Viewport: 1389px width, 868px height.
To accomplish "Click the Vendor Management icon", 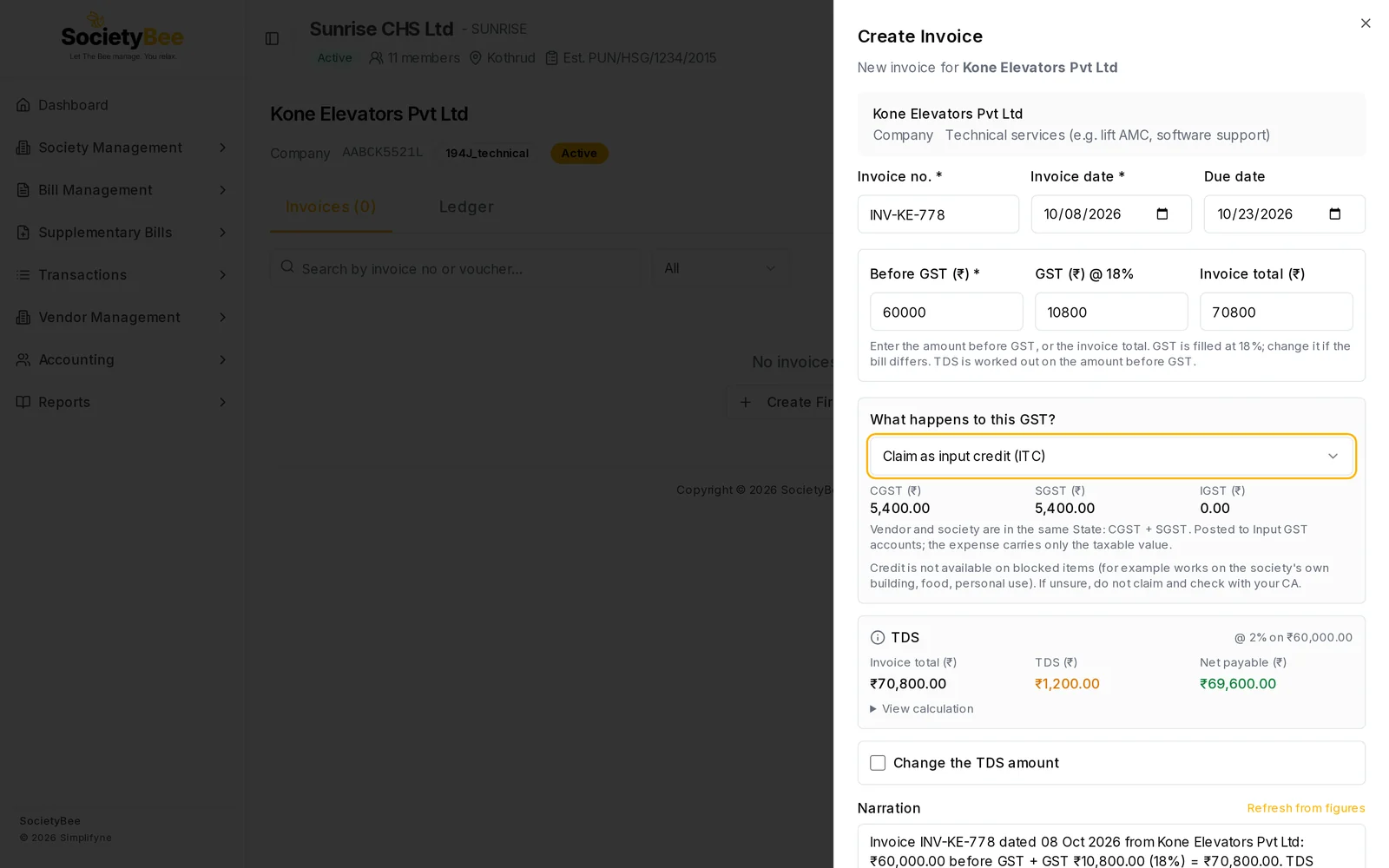I will [x=23, y=318].
